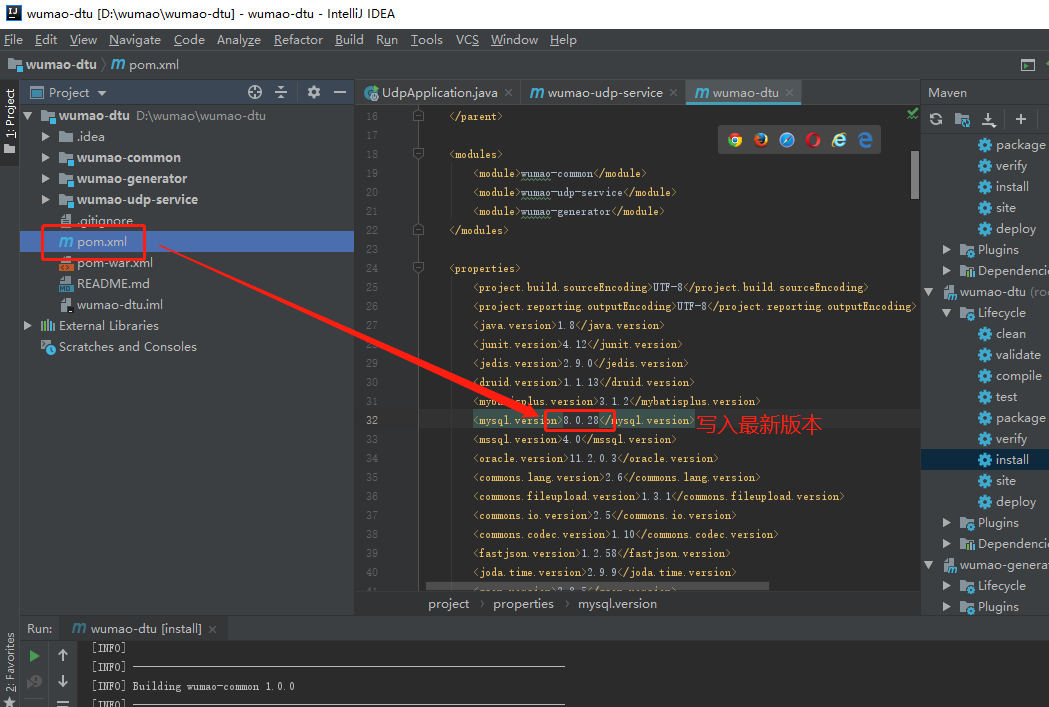Viewport: 1049px width, 707px height.
Task: Collapse the Lifecycle node under wumao-dtu
Action: point(947,312)
